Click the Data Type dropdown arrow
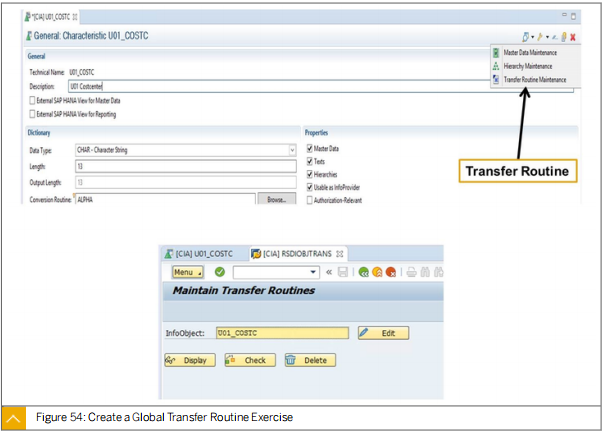This screenshot has width=602, height=431. [292, 150]
